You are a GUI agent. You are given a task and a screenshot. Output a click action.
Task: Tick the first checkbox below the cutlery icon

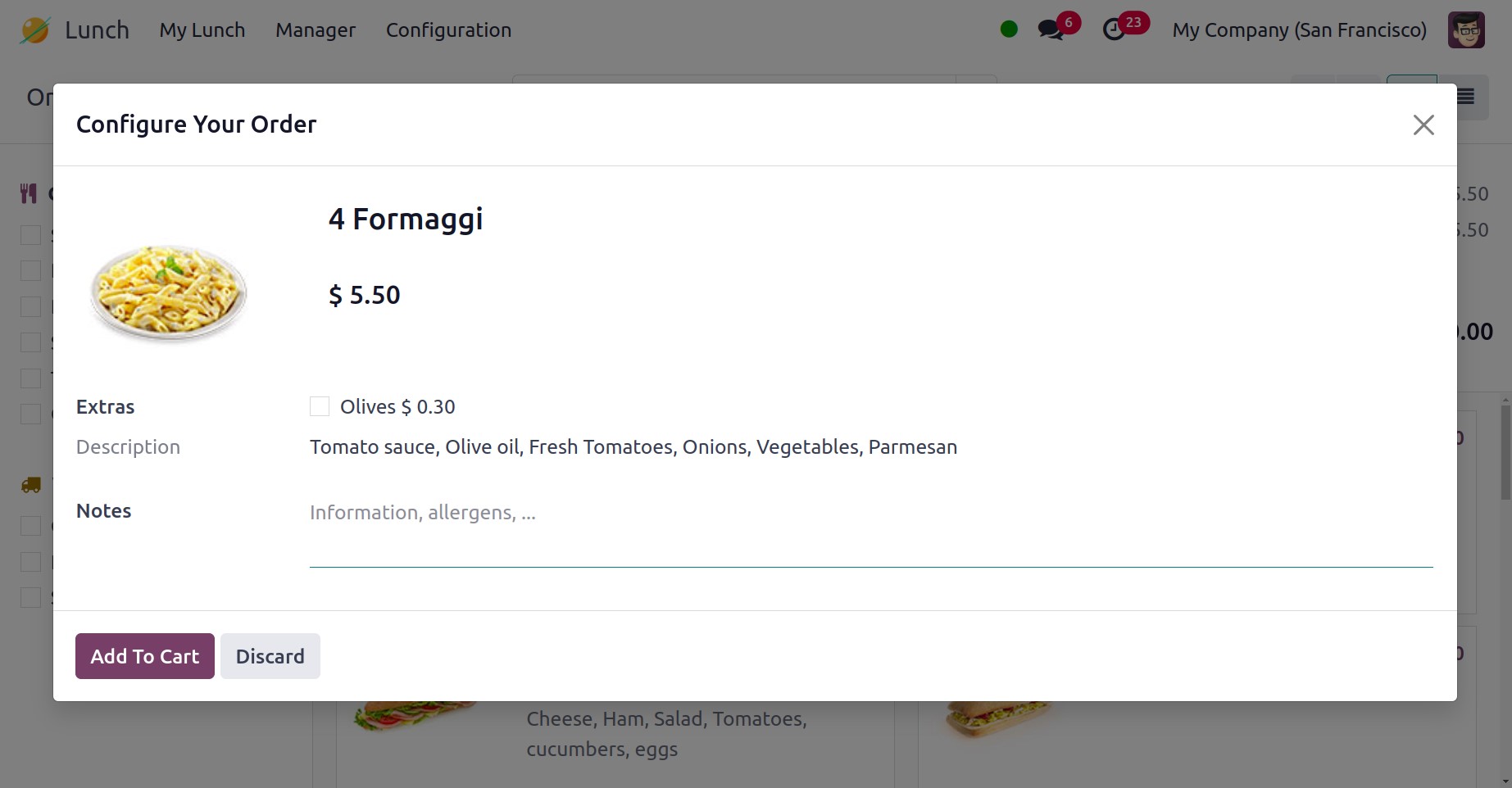pos(30,235)
